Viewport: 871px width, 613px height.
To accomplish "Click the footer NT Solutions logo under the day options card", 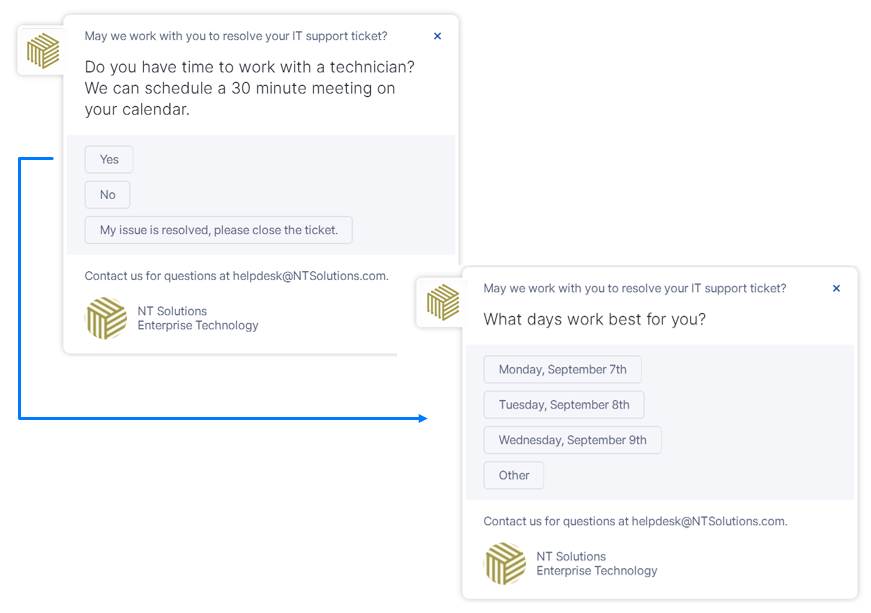I will pyautogui.click(x=505, y=564).
